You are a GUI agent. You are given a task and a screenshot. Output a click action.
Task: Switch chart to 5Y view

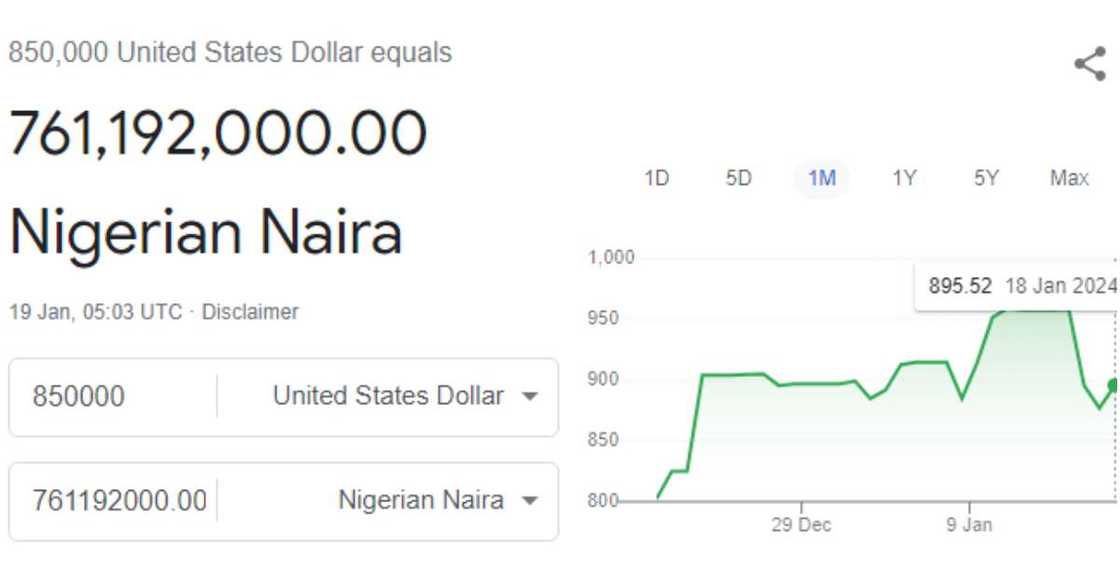986,177
